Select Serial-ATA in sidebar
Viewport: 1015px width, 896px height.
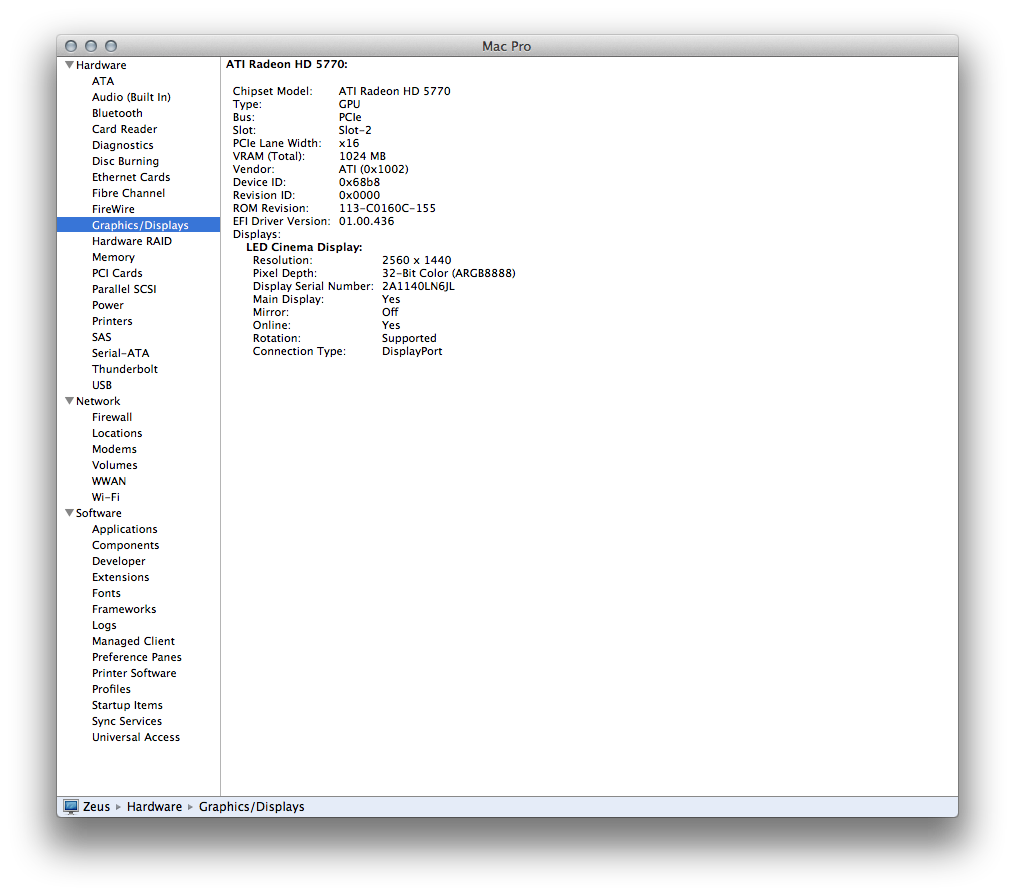click(x=120, y=353)
